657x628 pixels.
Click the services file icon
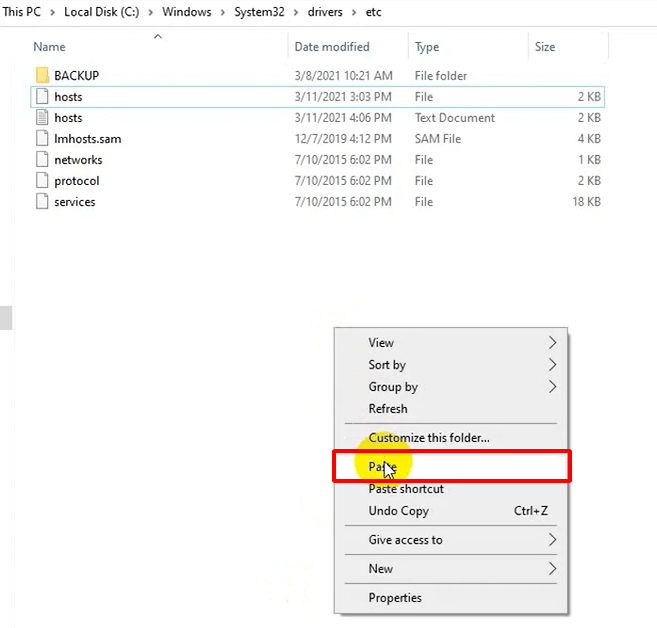42,202
